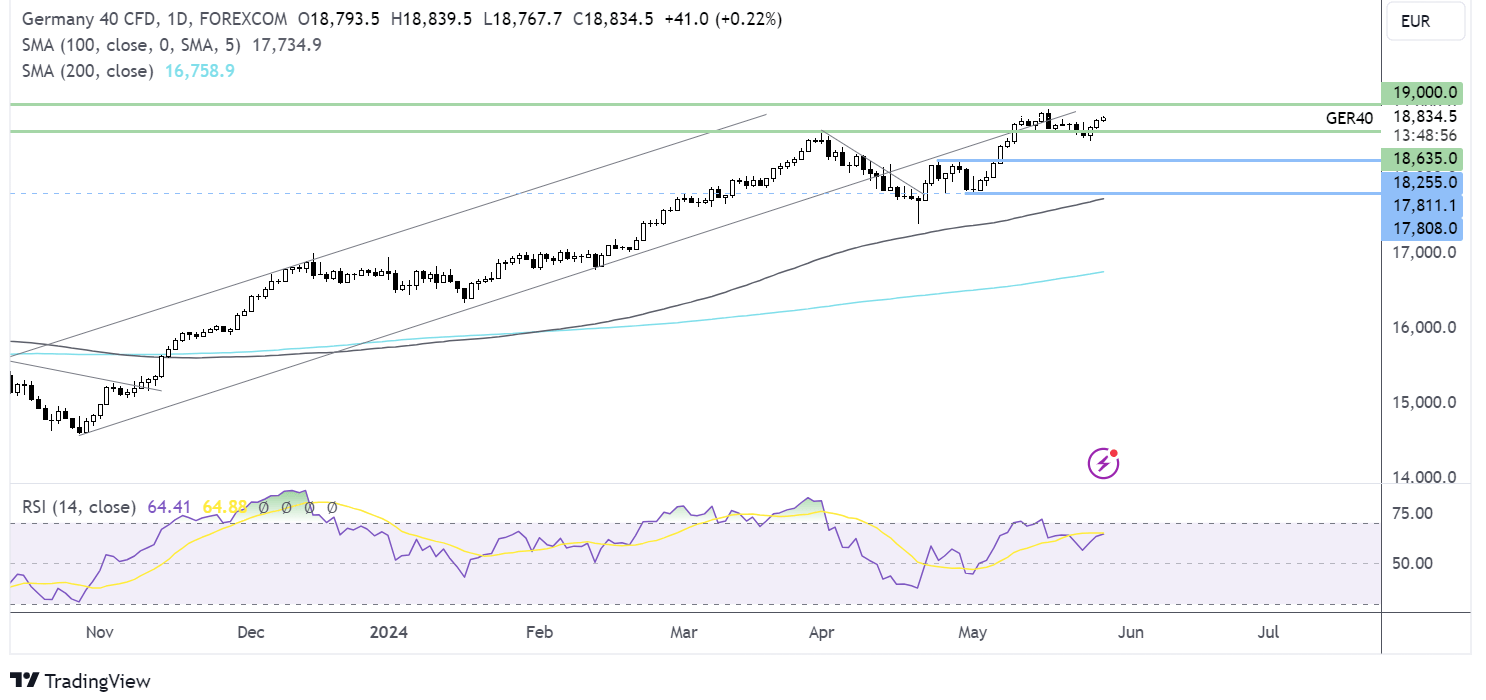
Task: Click the 14,000.0 price axis tick
Action: click(1424, 477)
